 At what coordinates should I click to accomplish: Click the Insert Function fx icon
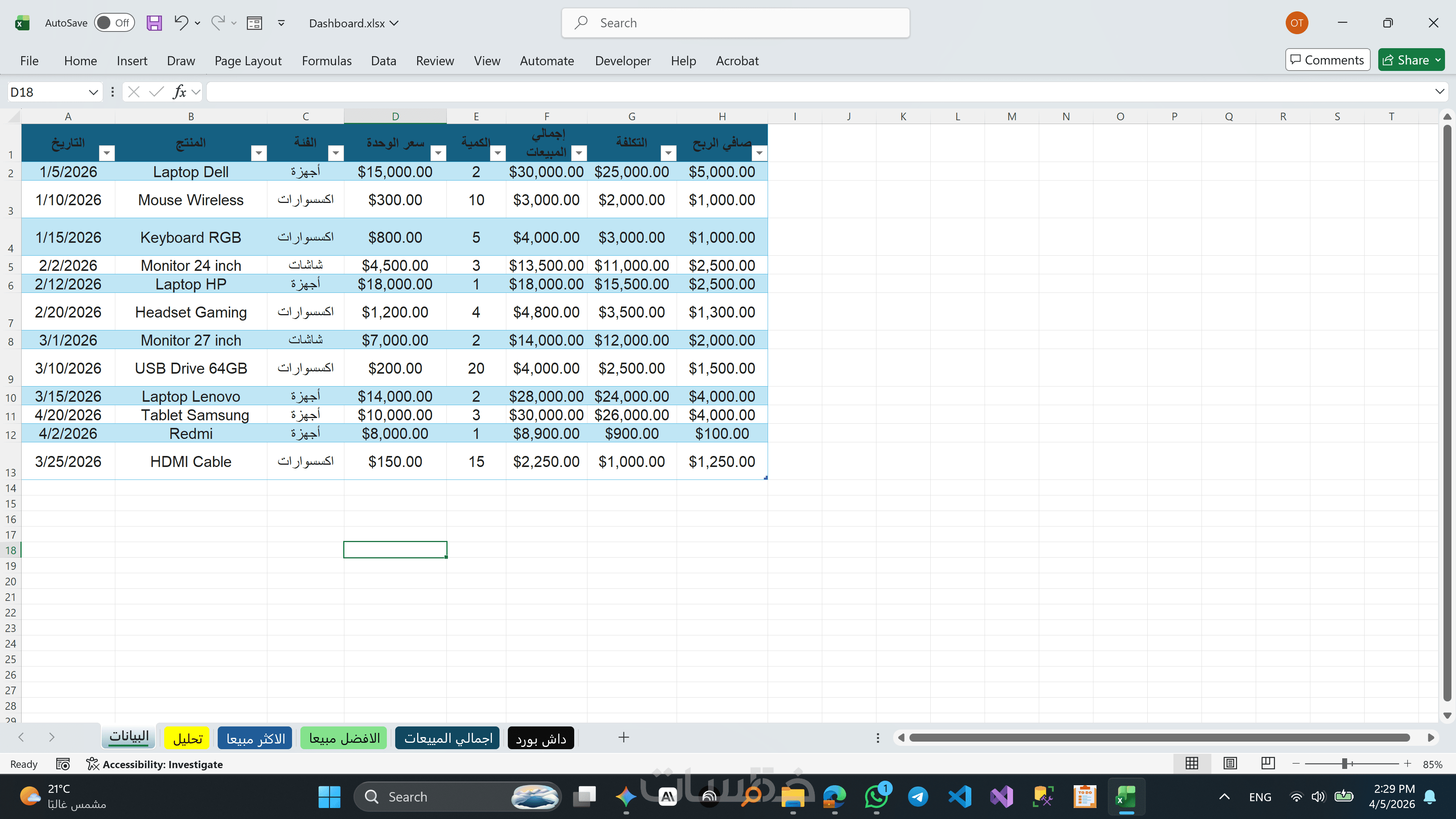[x=179, y=91]
